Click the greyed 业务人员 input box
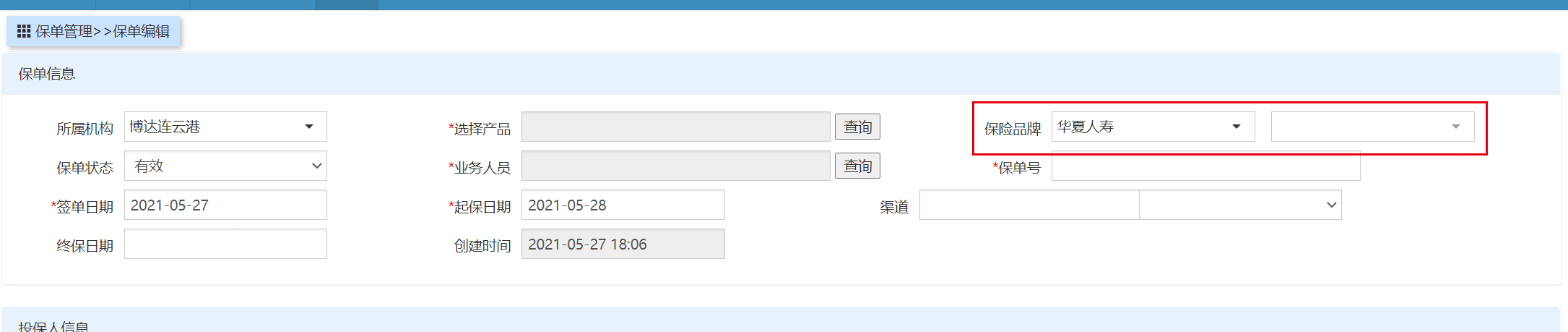 (x=675, y=166)
